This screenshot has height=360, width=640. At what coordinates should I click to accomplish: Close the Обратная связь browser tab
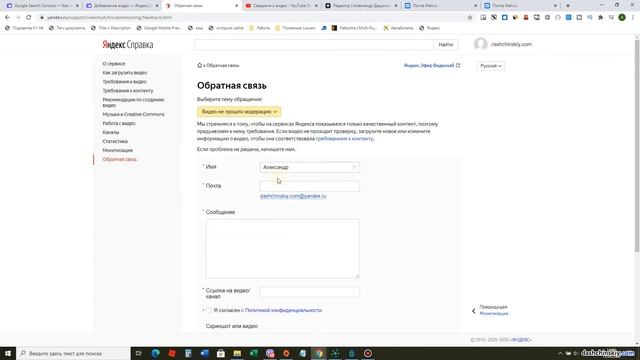237,6
